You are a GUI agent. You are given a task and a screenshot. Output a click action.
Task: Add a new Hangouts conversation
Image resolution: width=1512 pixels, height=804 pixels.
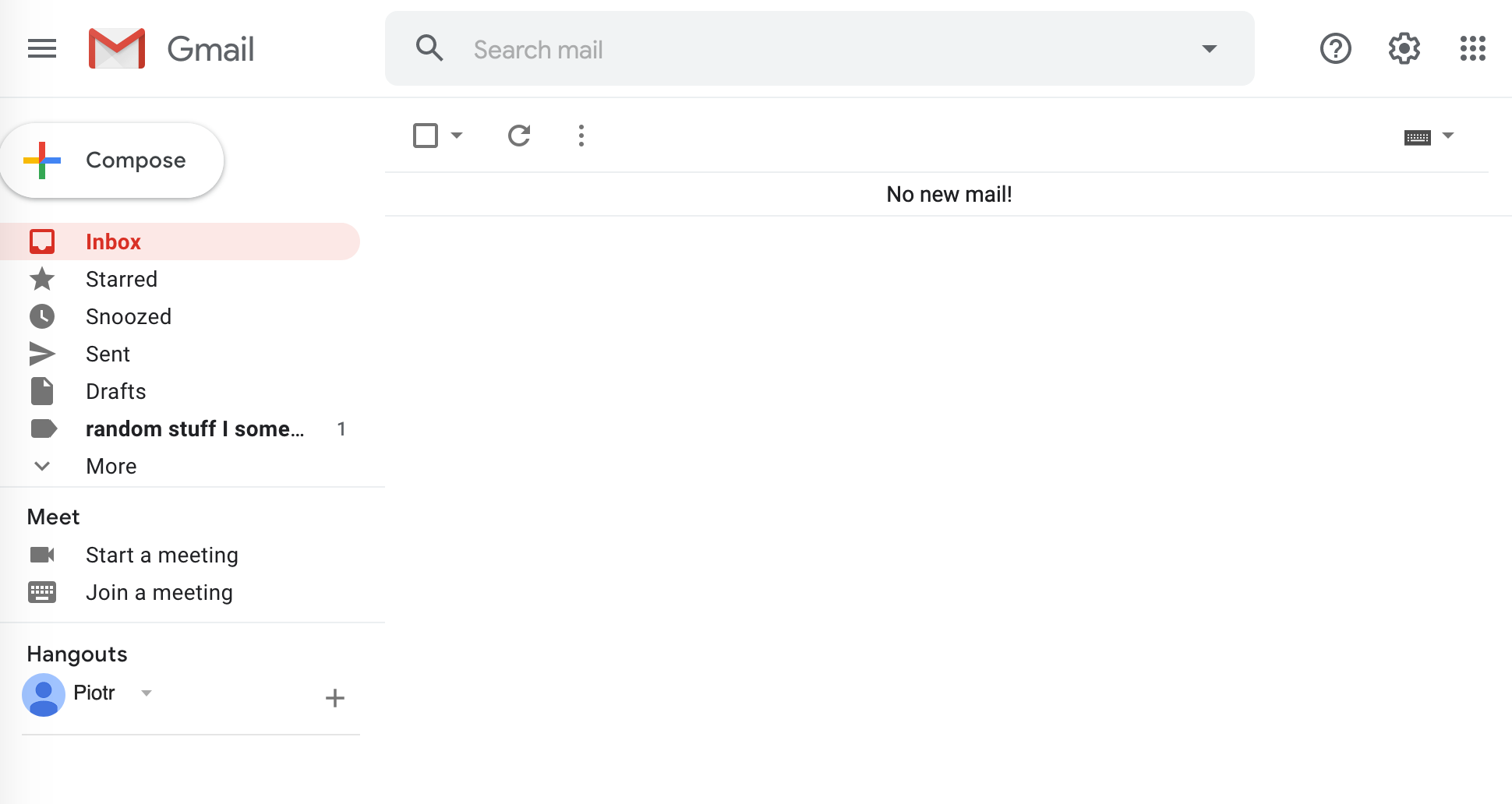point(335,697)
